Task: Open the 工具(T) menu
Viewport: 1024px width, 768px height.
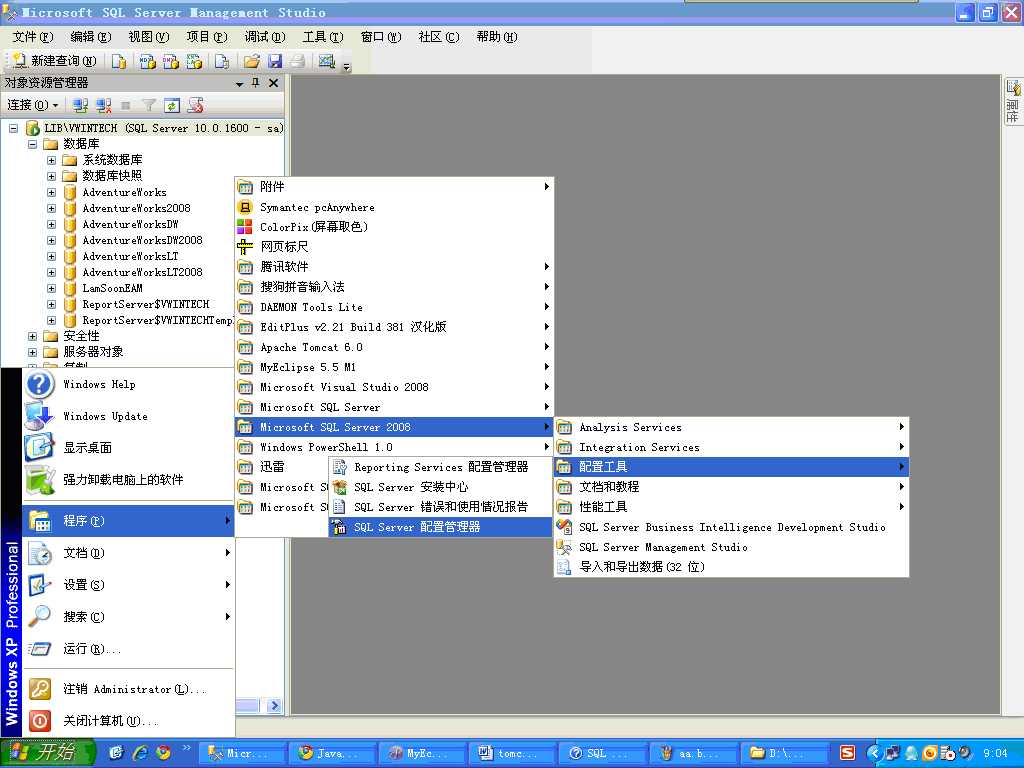Action: point(323,37)
